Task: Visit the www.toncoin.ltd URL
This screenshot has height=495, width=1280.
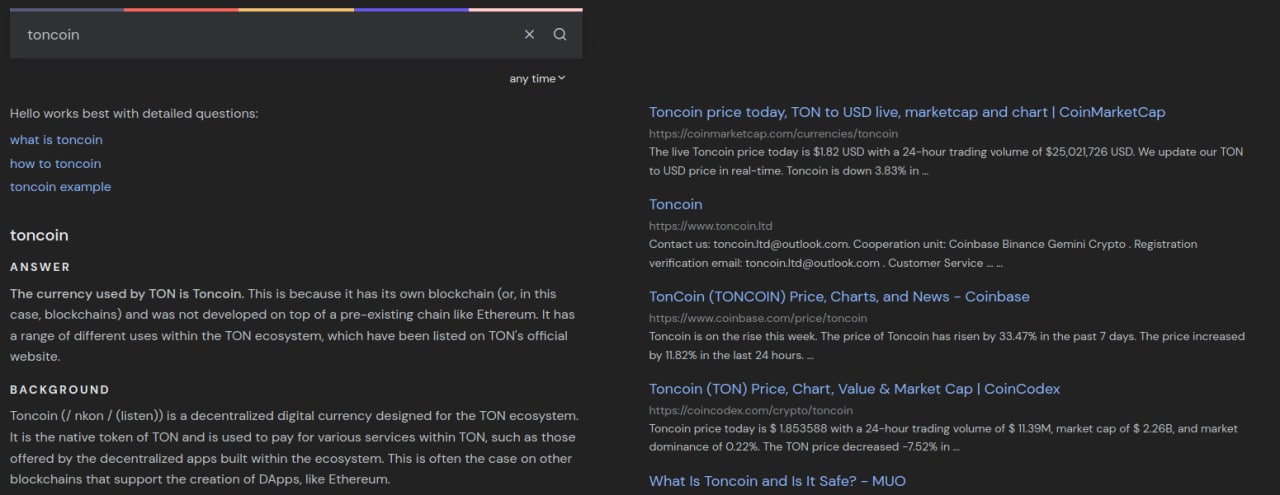Action: (x=710, y=226)
